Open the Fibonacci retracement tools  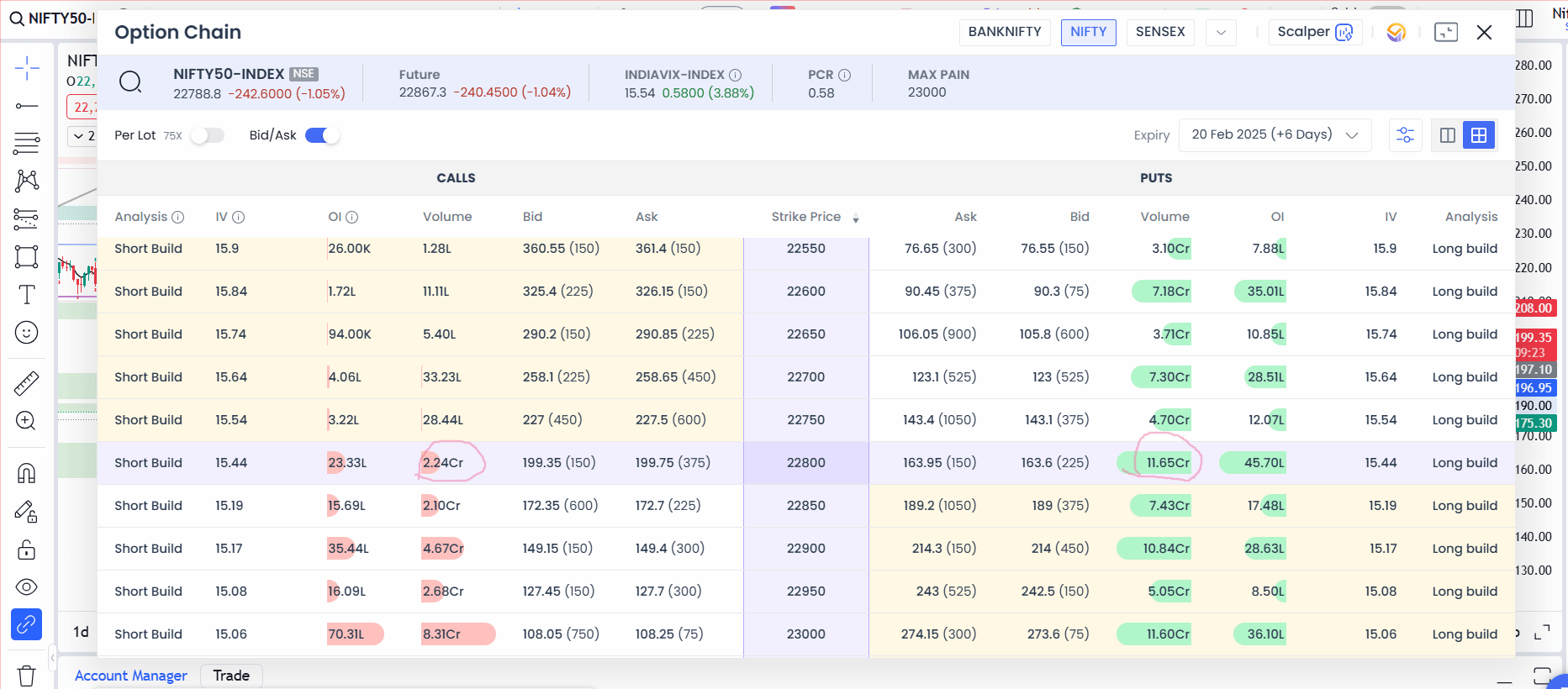[27, 144]
